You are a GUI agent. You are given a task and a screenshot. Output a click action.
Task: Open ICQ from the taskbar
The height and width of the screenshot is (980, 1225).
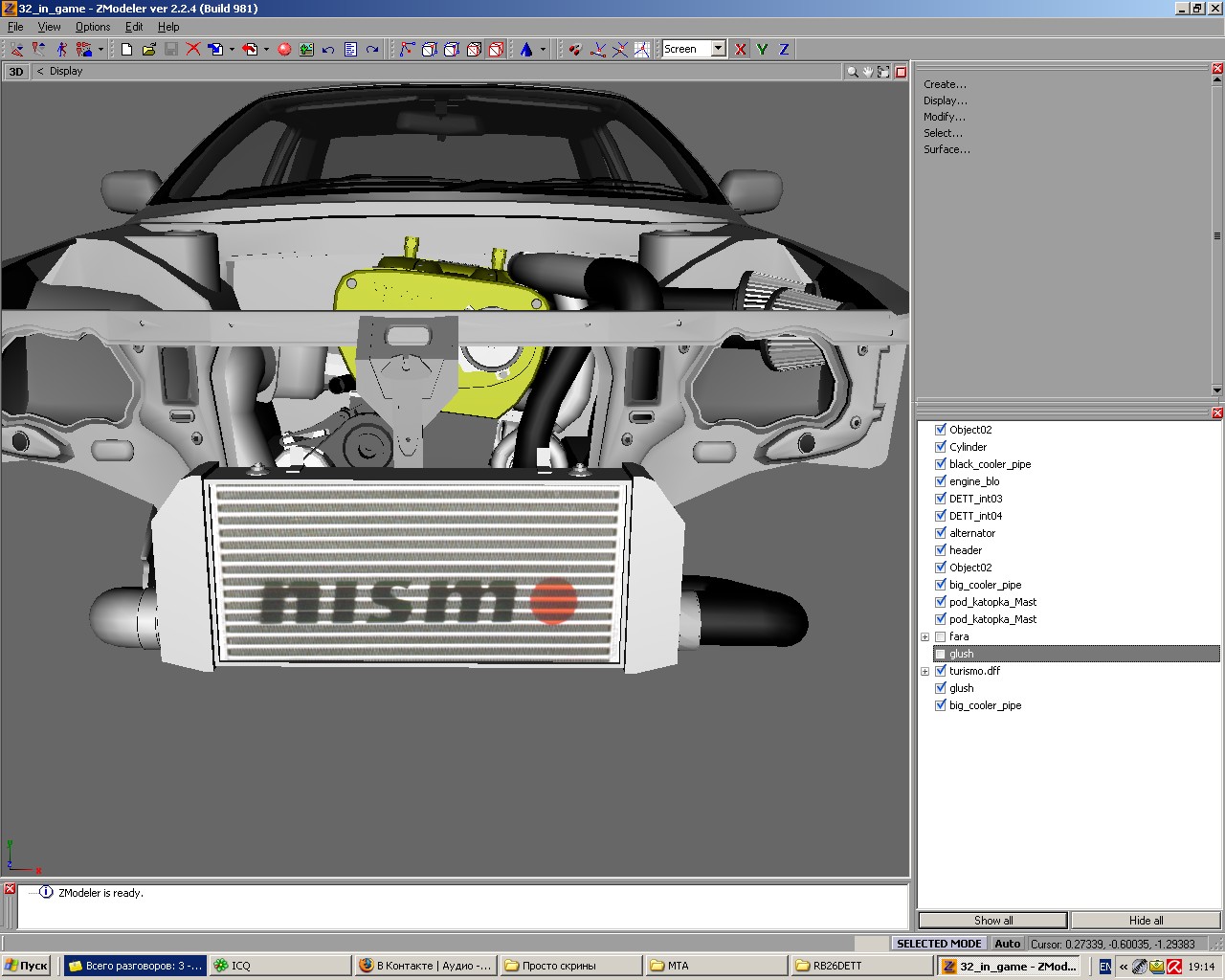pos(278,966)
